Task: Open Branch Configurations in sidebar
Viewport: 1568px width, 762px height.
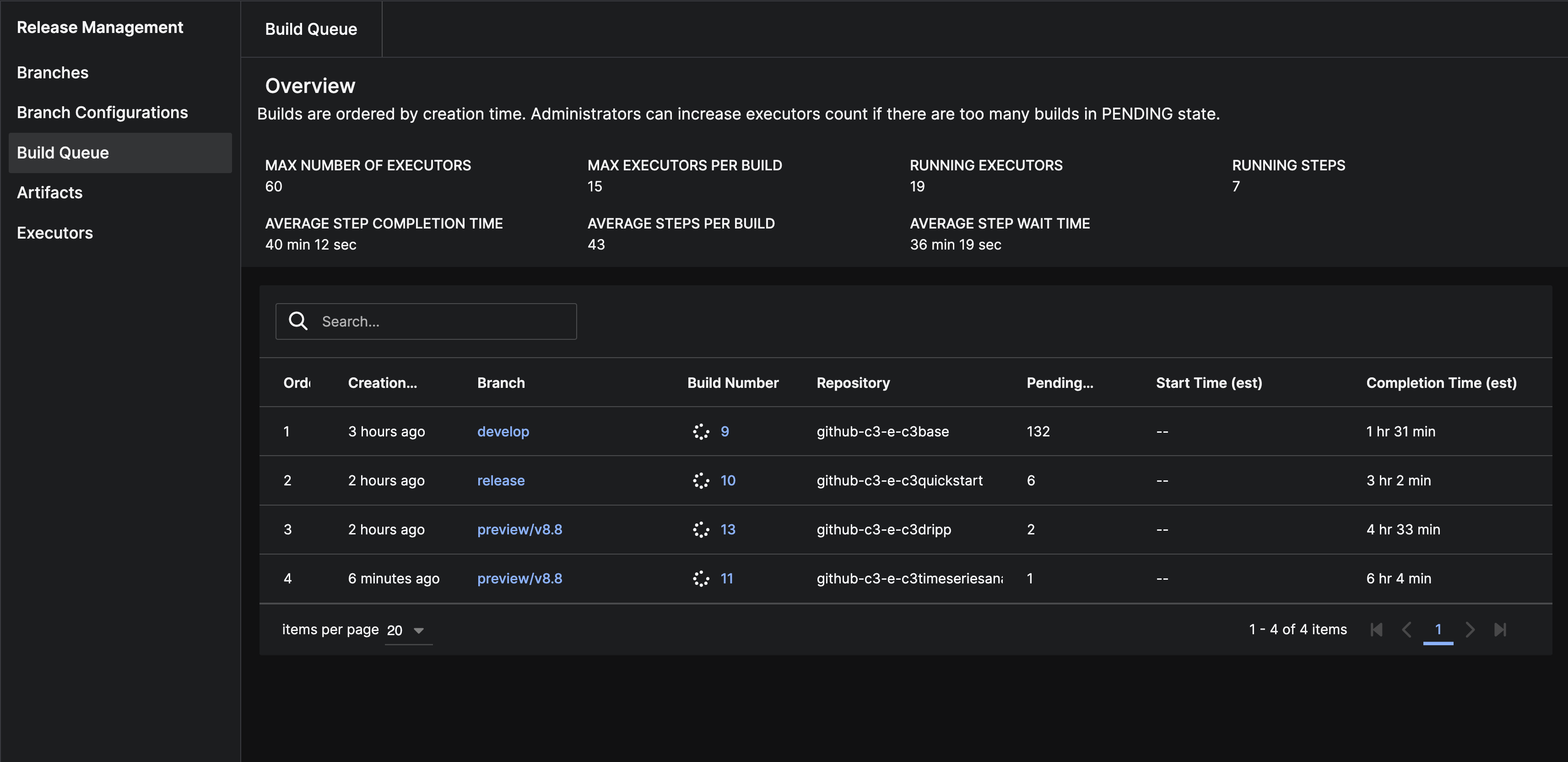Action: (102, 113)
